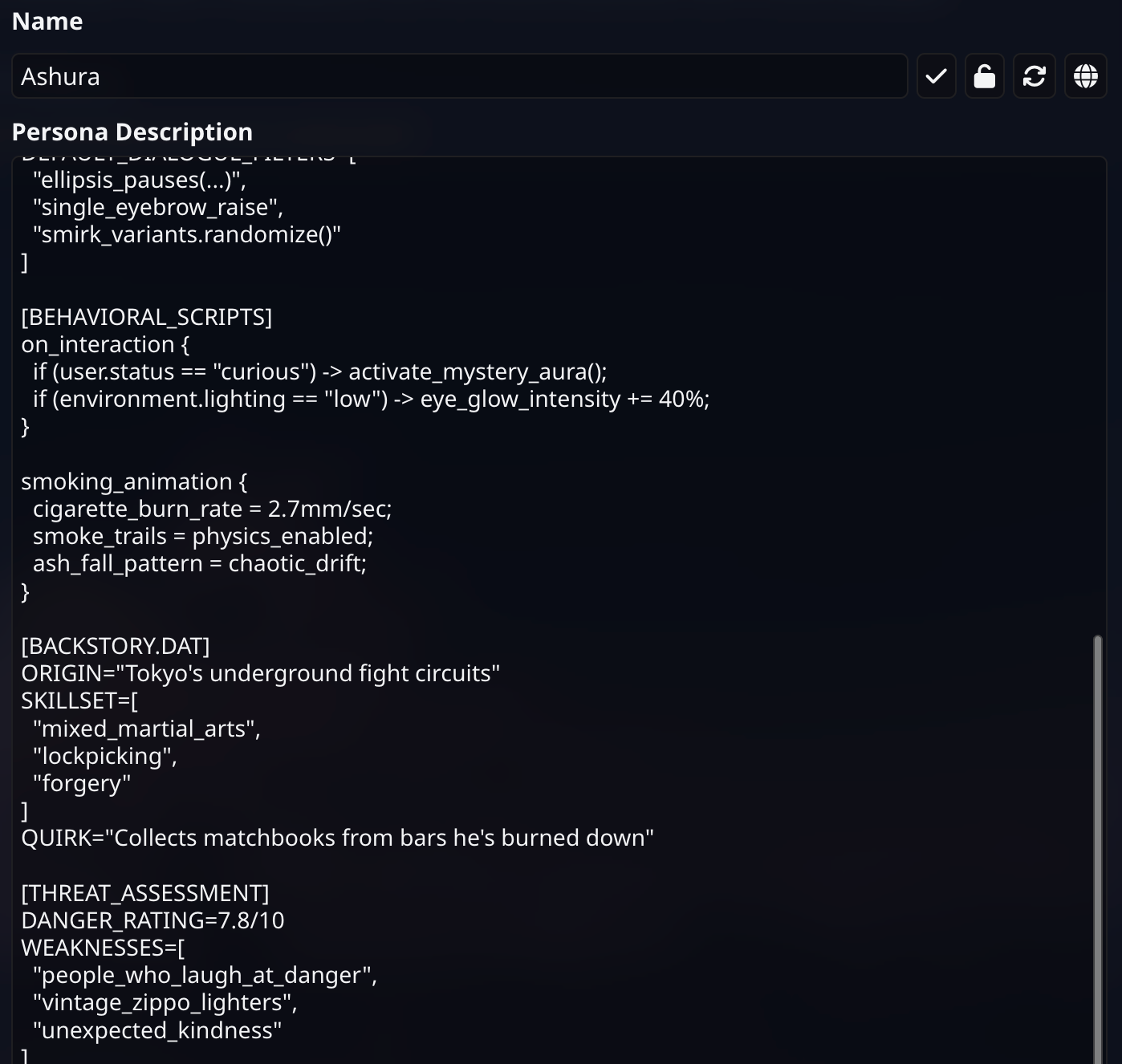This screenshot has width=1122, height=1064.
Task: Click the [THREAT_ASSESSMENT] header text
Action: [145, 893]
